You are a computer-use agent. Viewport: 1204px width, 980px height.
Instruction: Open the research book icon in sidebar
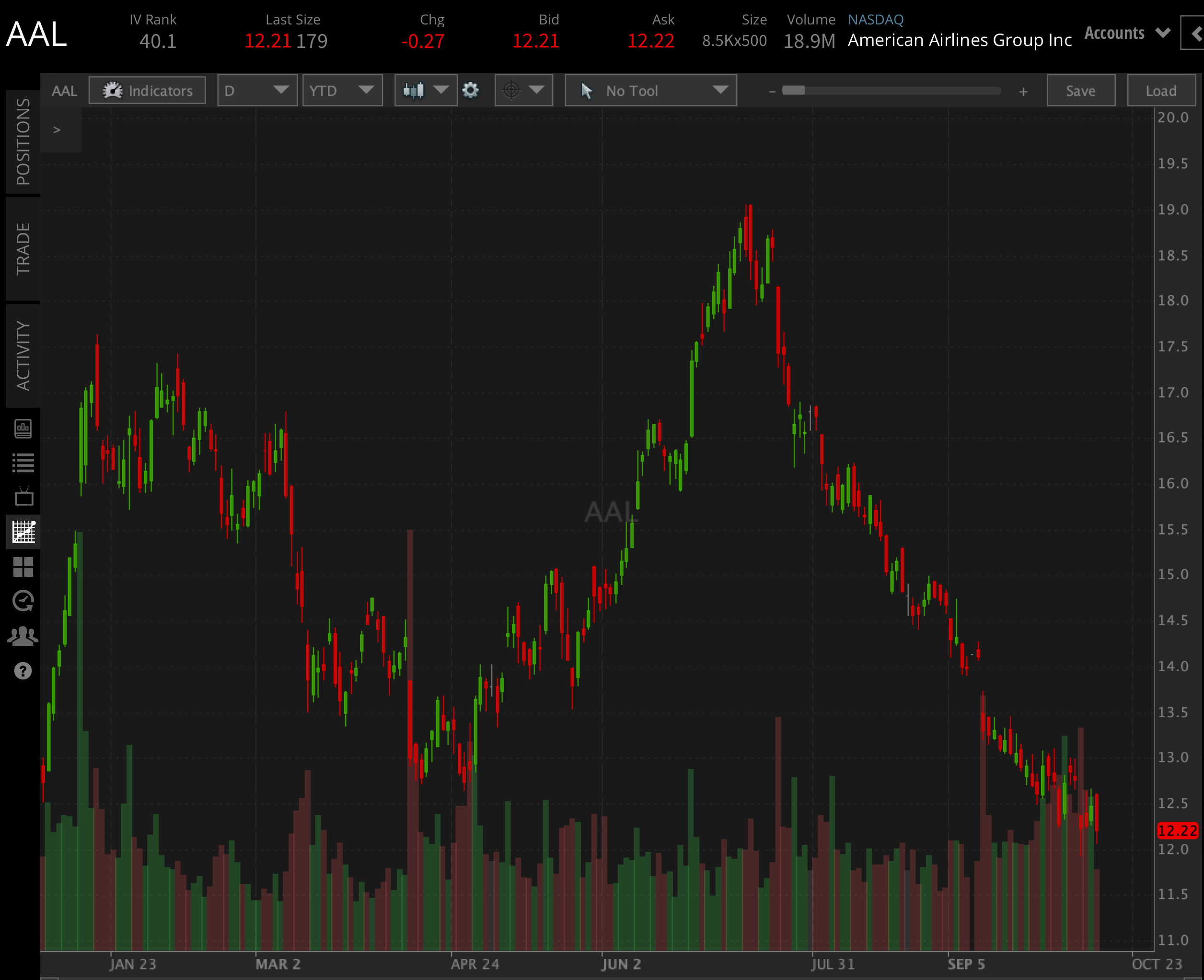coord(23,429)
